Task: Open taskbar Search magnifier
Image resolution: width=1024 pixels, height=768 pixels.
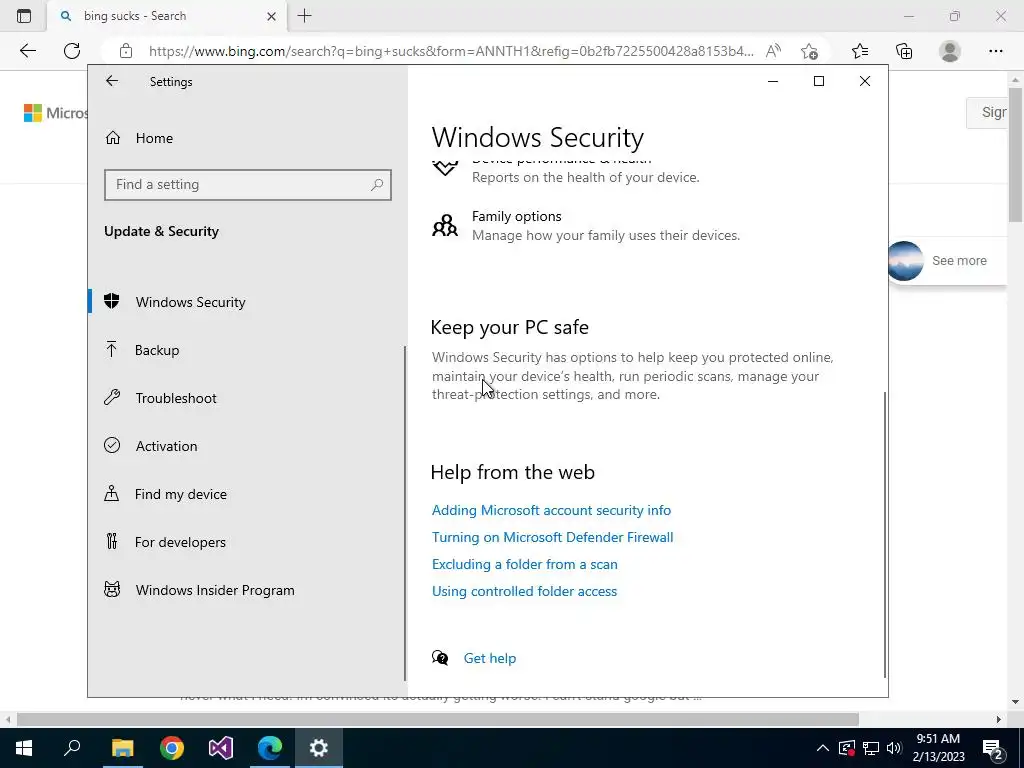Action: point(72,748)
